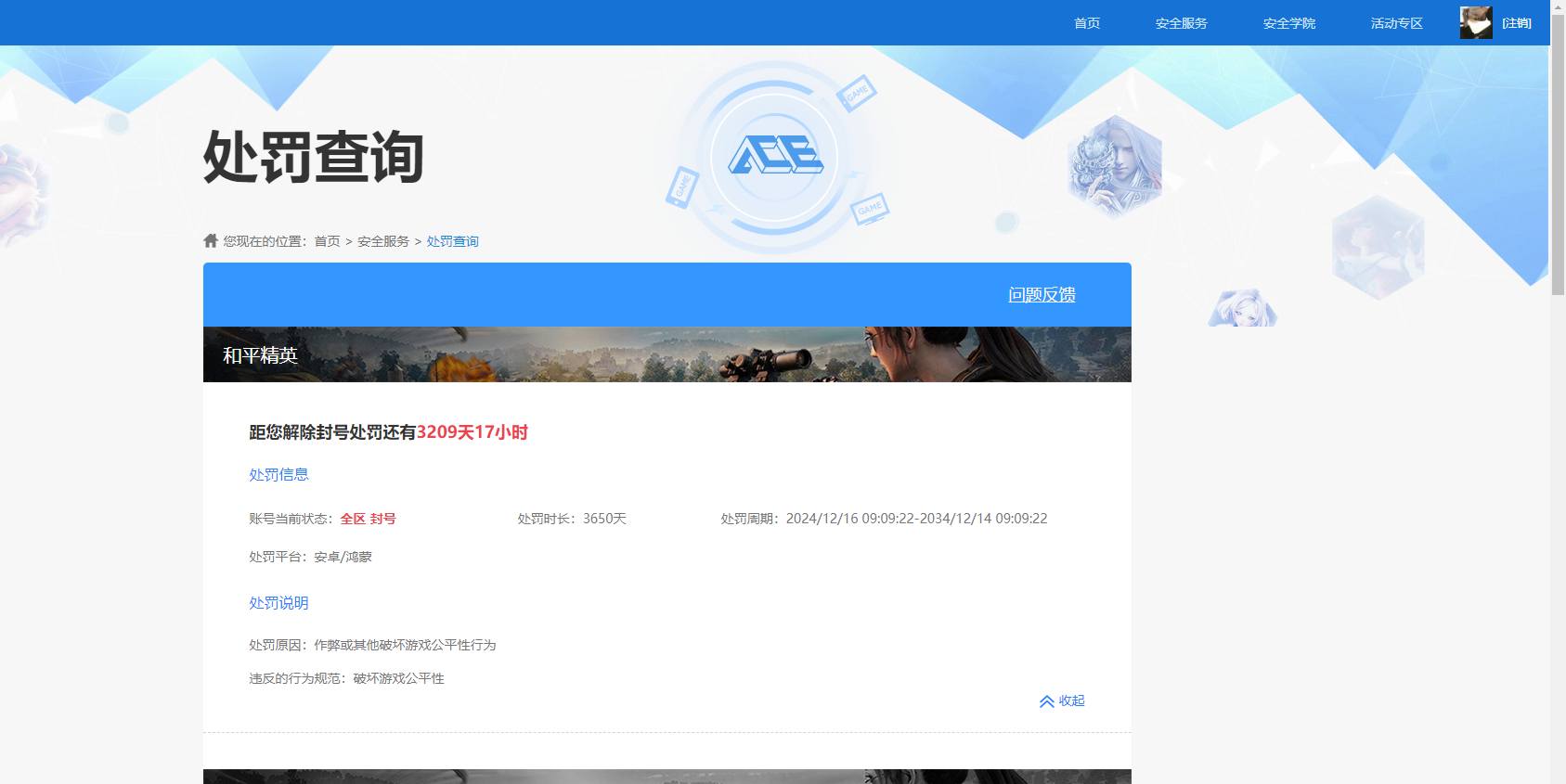Click the grey game banner at bottom
This screenshot has height=784, width=1566.
click(667, 777)
